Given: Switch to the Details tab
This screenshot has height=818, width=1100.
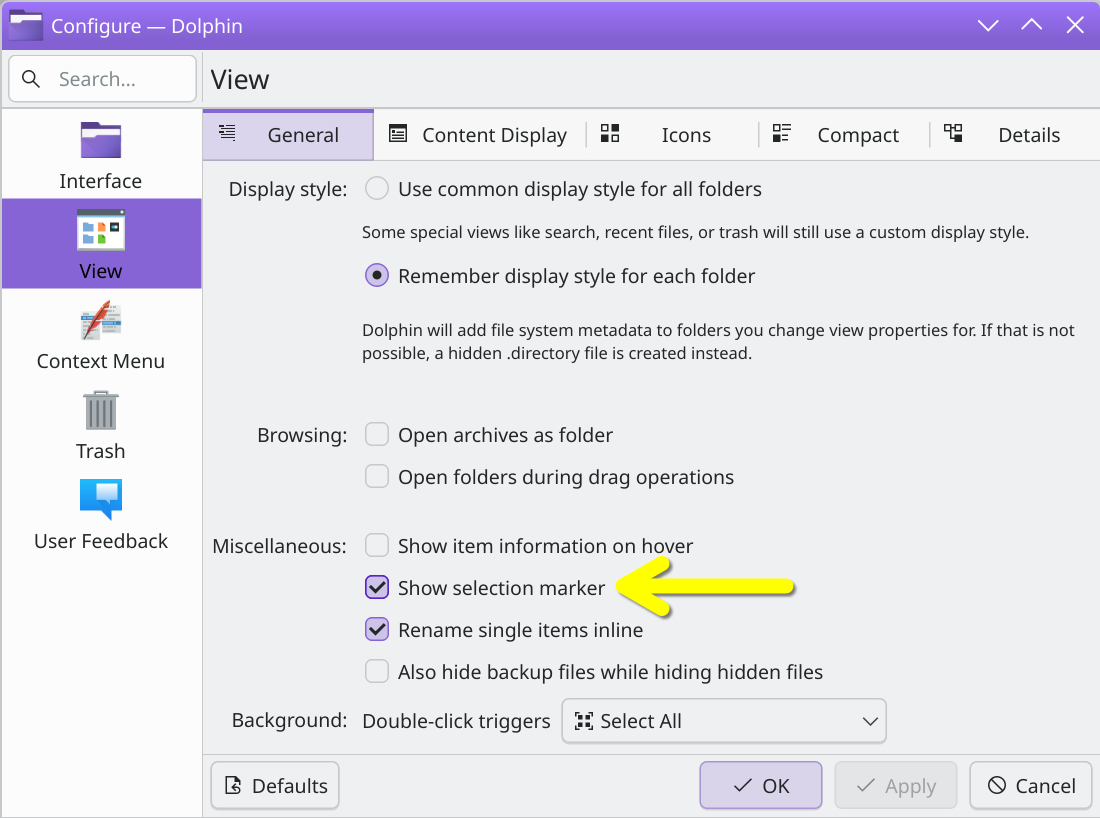Looking at the screenshot, I should tap(1014, 135).
